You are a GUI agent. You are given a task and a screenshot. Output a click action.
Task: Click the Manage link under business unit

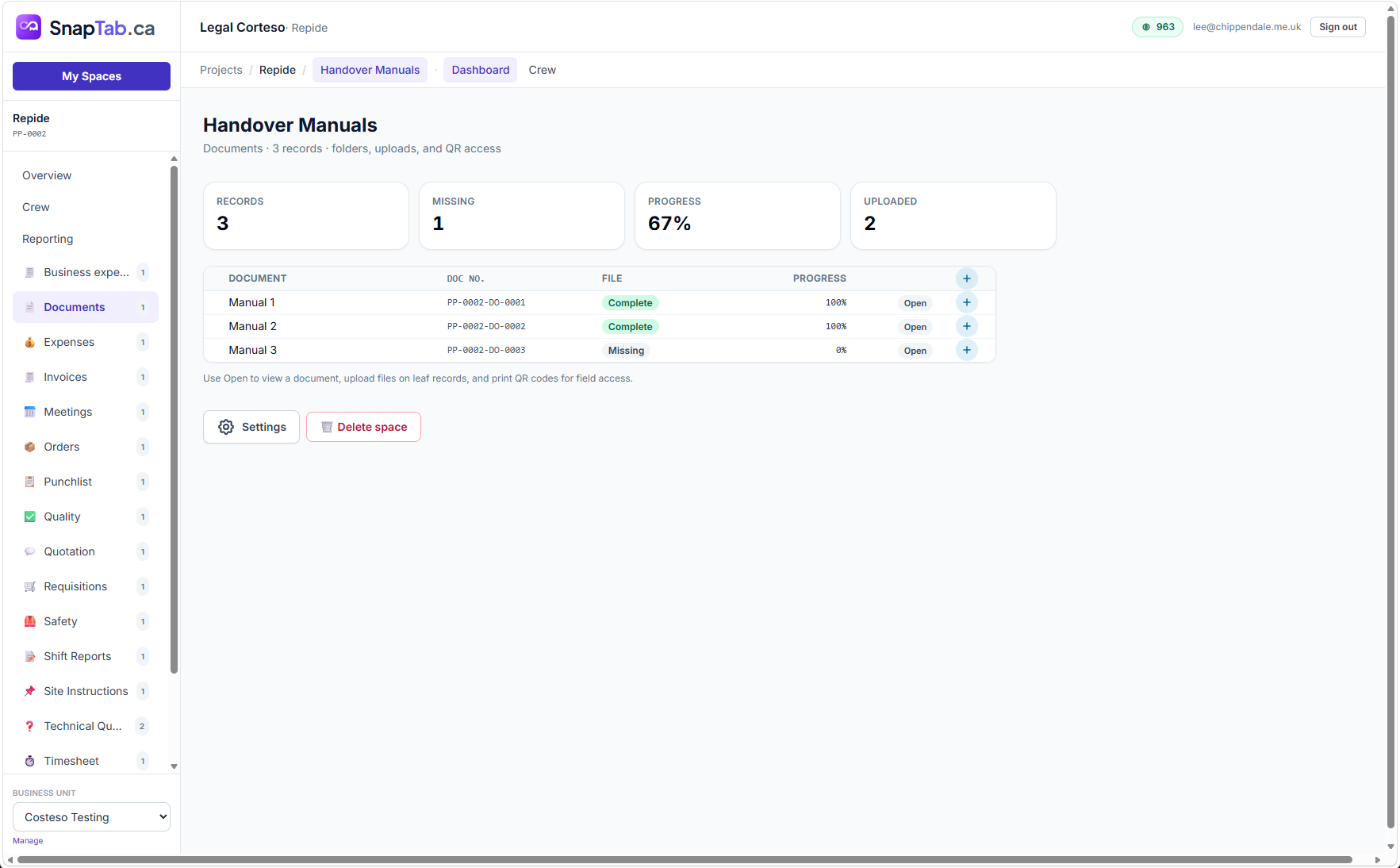pyautogui.click(x=28, y=841)
